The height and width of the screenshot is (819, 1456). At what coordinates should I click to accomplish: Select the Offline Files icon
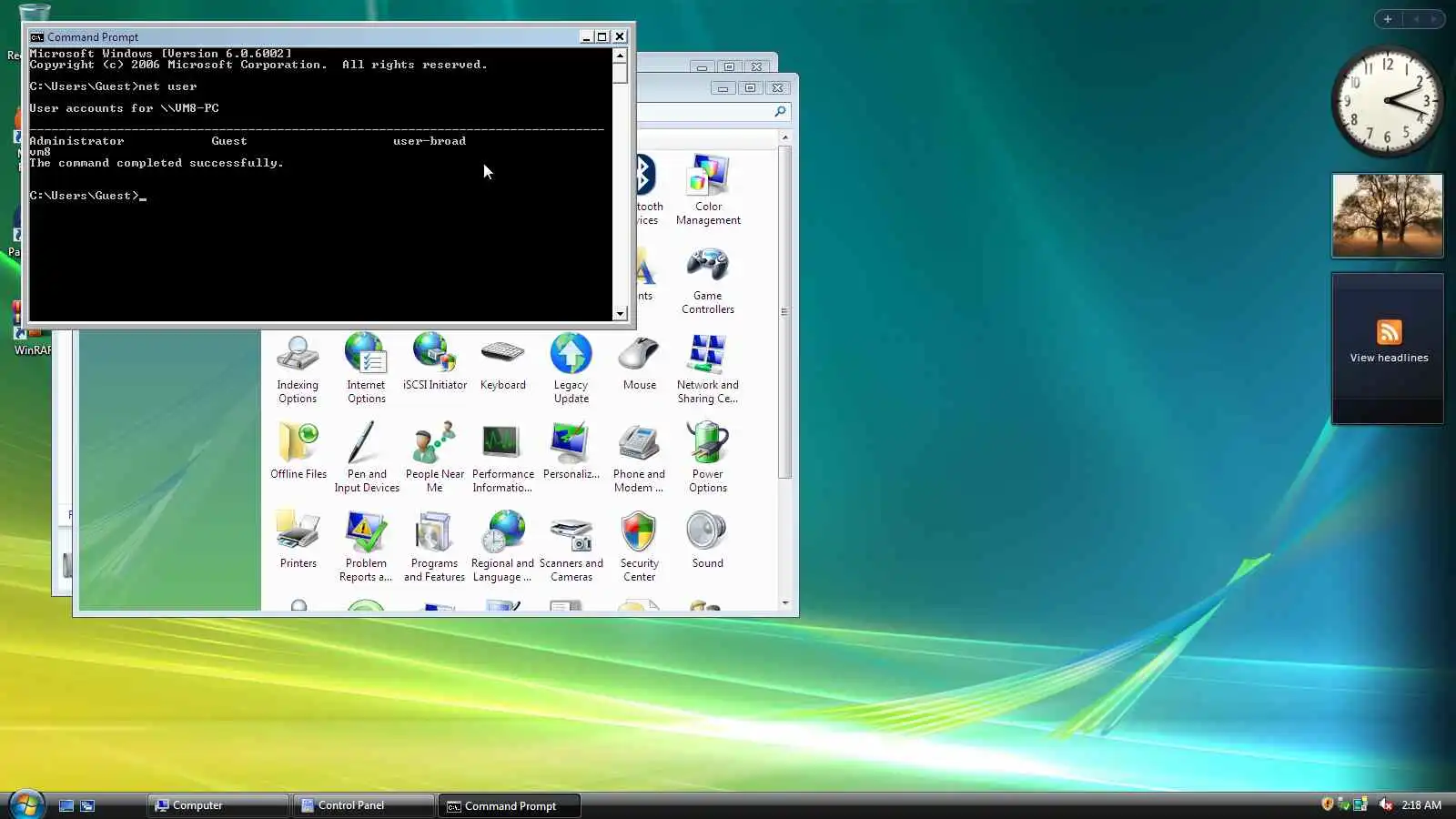[298, 451]
